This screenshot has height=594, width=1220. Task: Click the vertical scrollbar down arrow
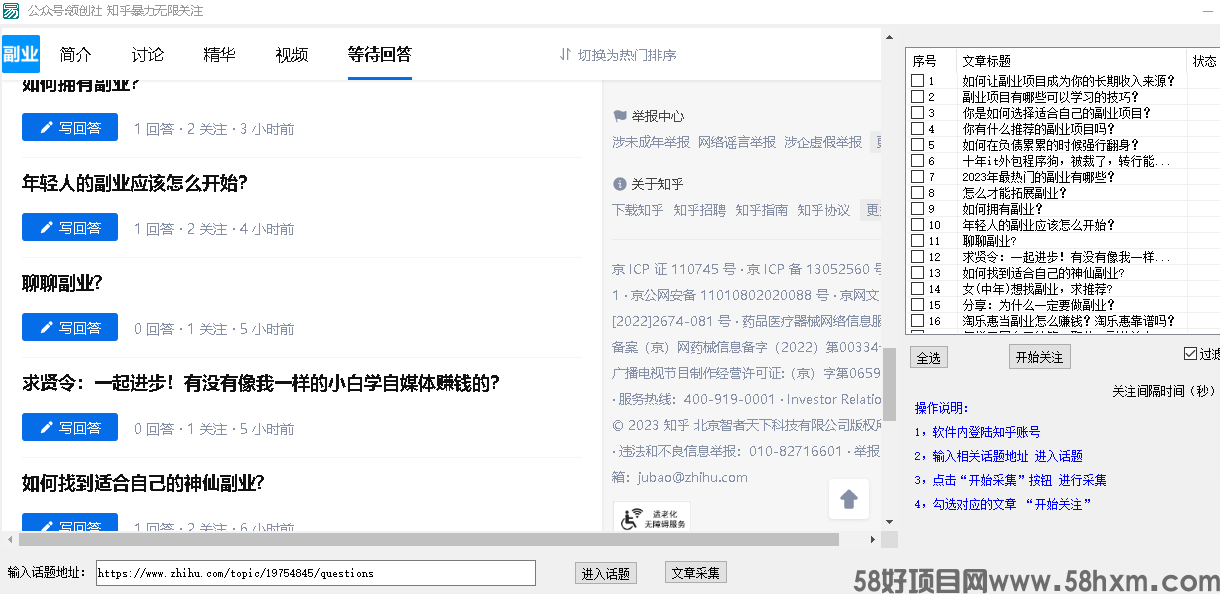(889, 521)
